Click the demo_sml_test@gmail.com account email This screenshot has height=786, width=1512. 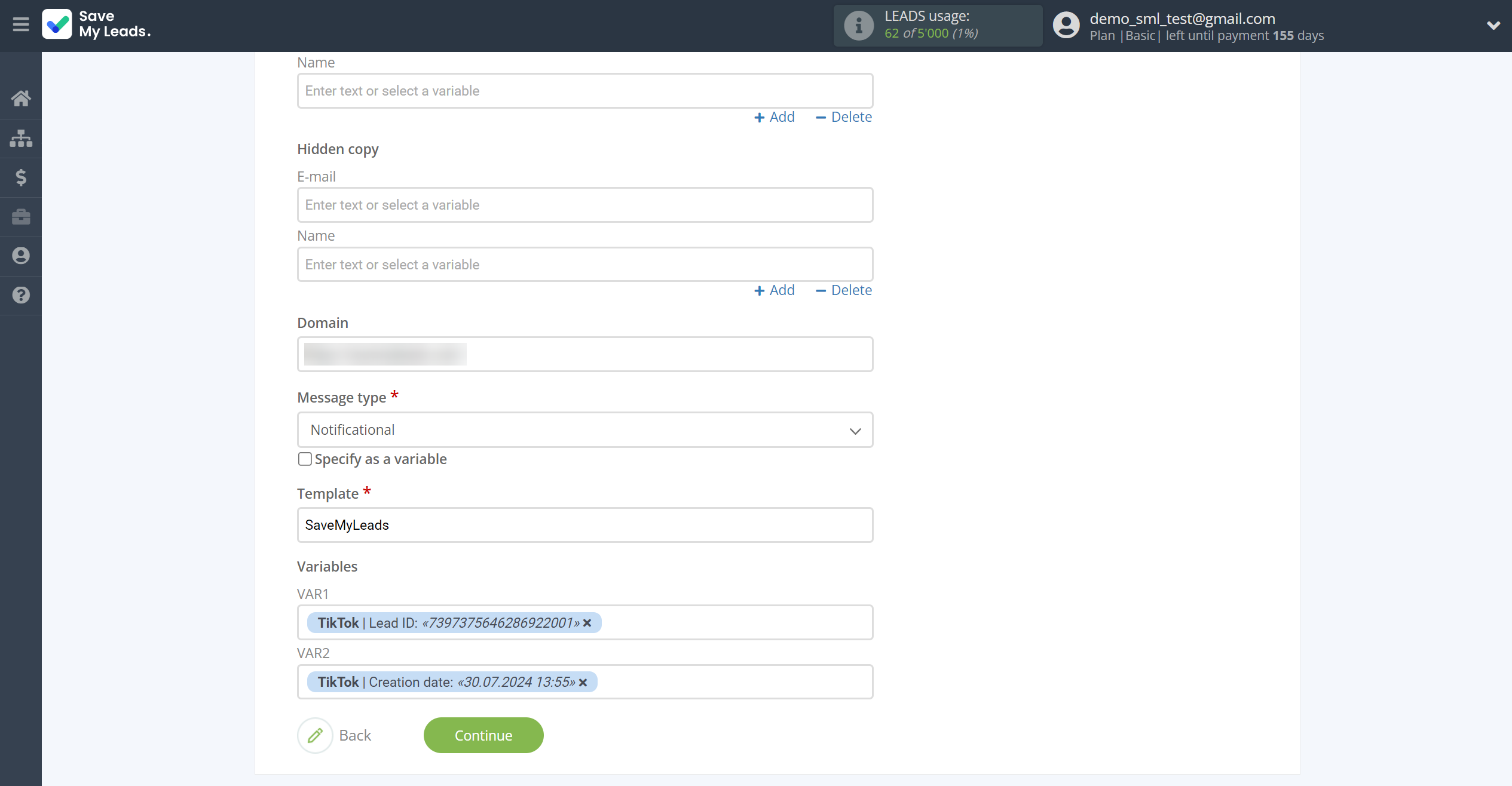click(x=1182, y=19)
